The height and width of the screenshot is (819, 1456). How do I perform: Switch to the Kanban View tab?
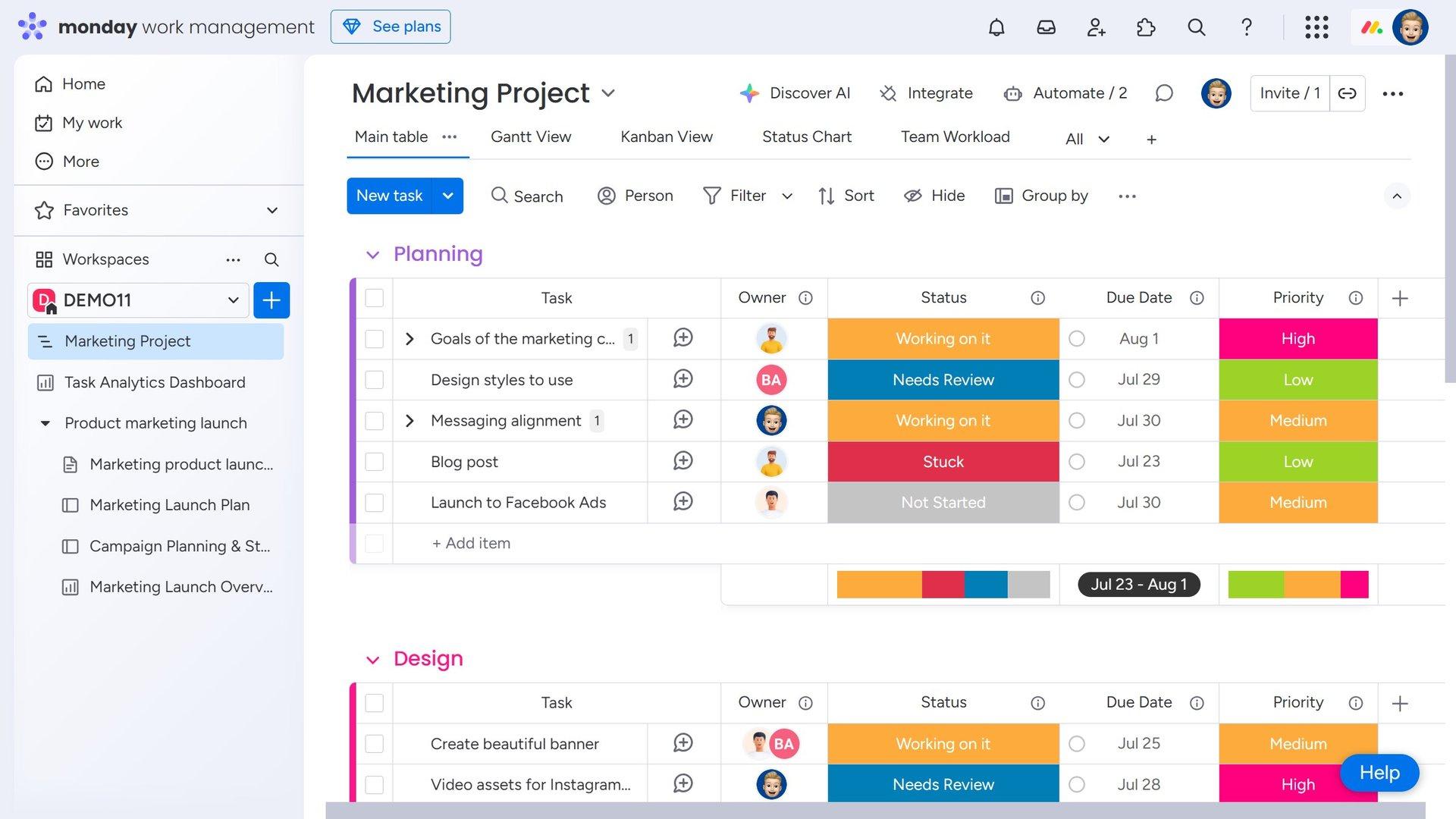[x=667, y=136]
